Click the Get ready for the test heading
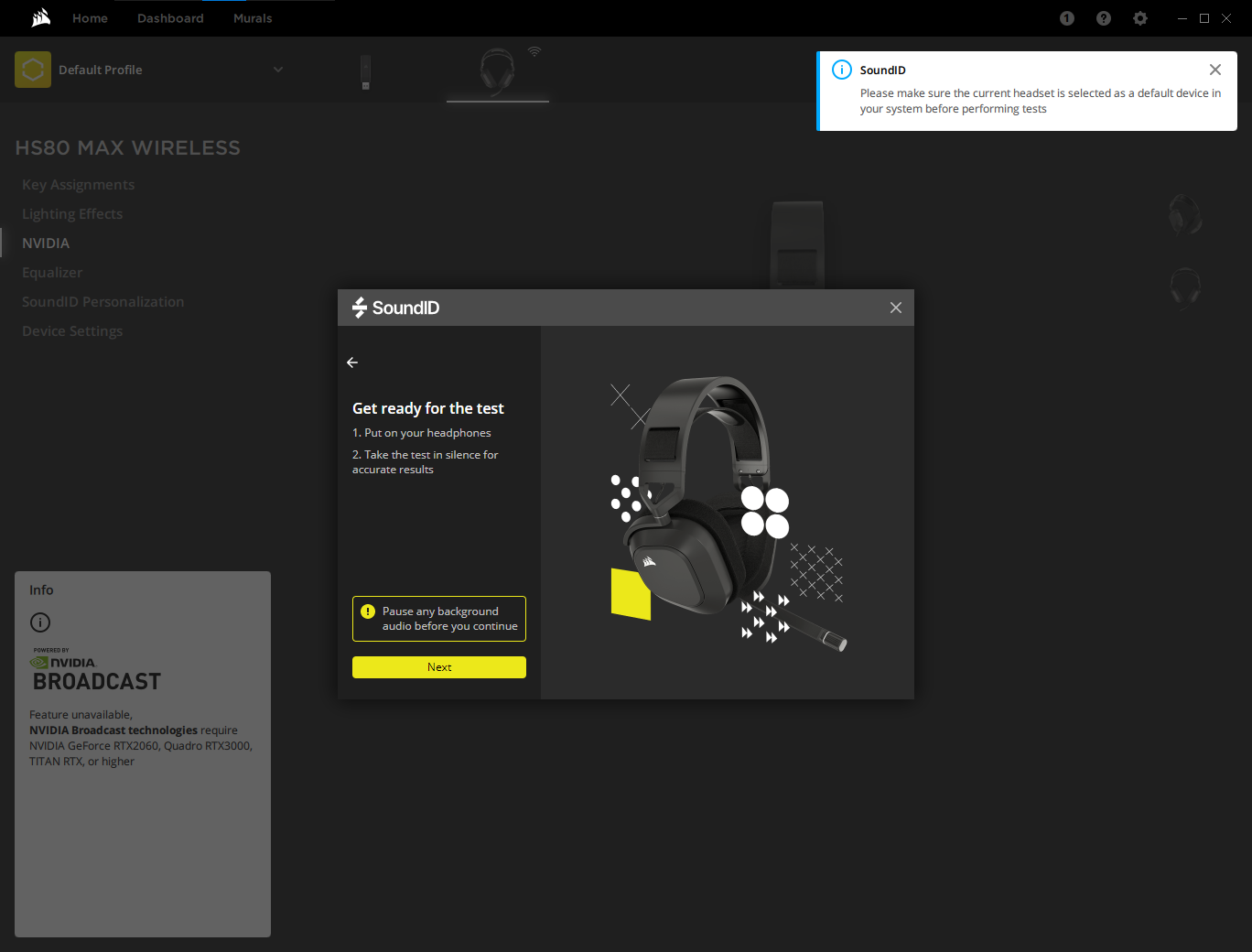The image size is (1252, 952). 428,408
